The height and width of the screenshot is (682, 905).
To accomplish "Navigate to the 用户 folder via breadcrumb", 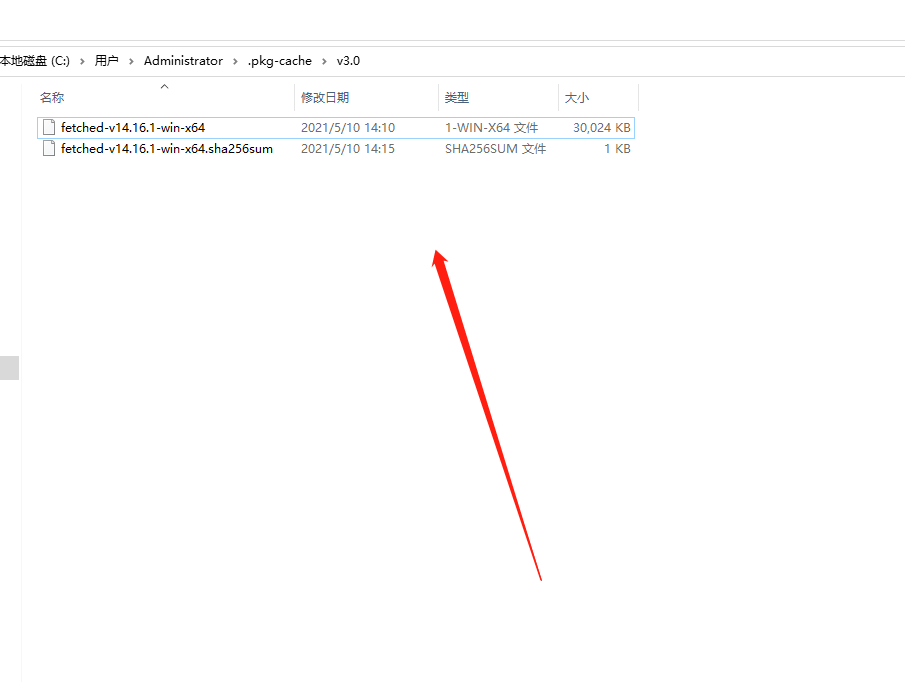I will coord(106,60).
